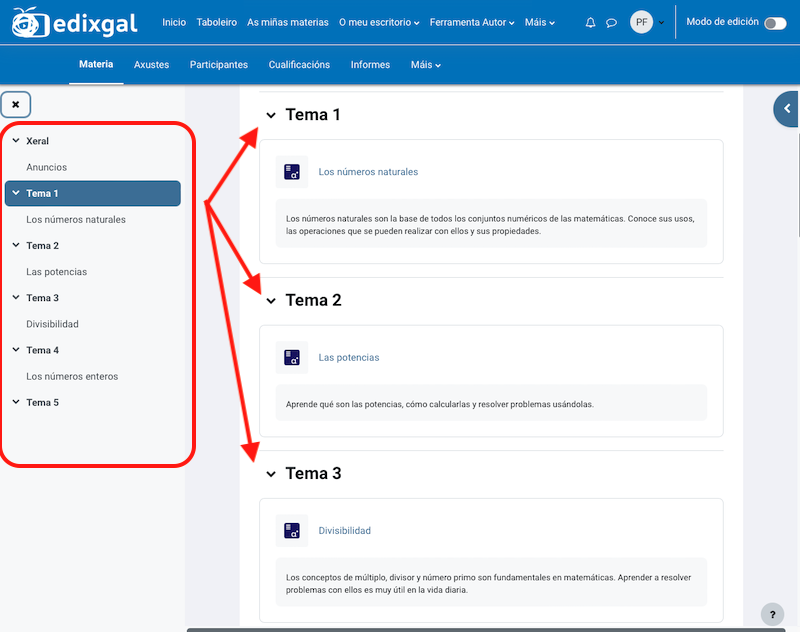
Task: Select Los números enteros in sidebar
Action: [72, 377]
